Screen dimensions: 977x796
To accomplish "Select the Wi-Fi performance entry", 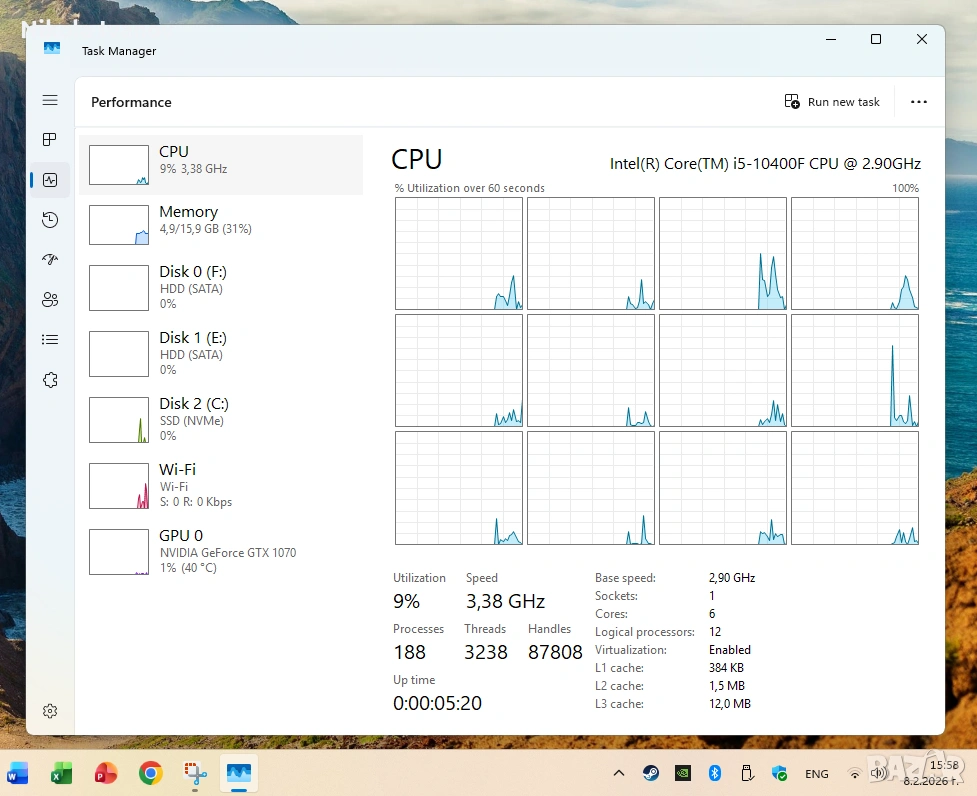I will coord(220,485).
